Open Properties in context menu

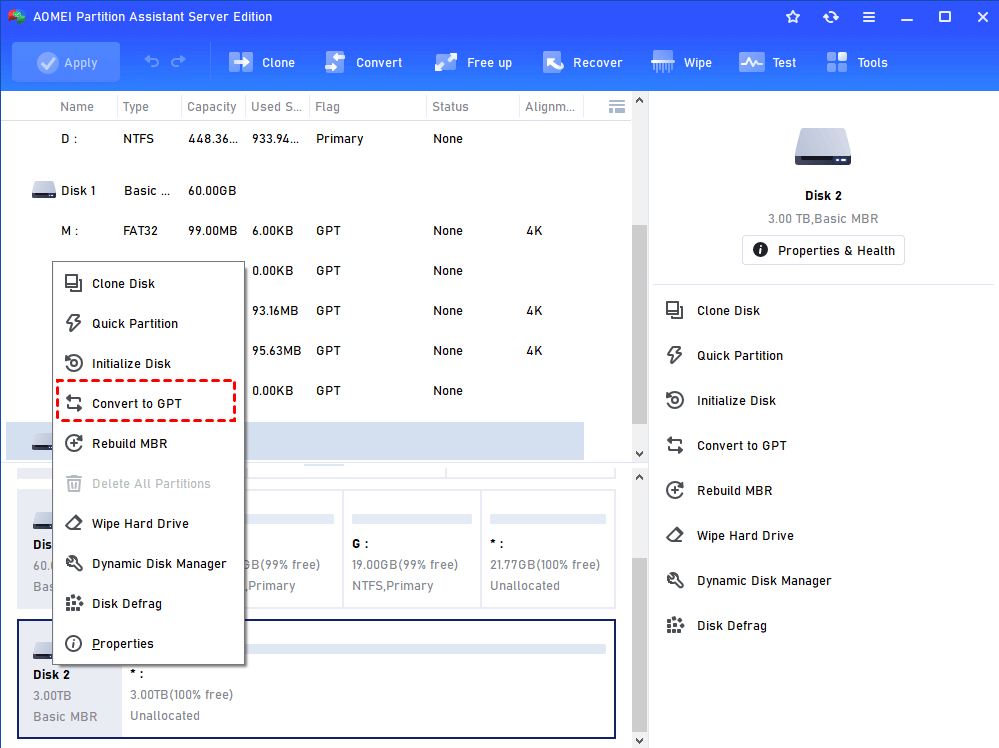coord(148,644)
